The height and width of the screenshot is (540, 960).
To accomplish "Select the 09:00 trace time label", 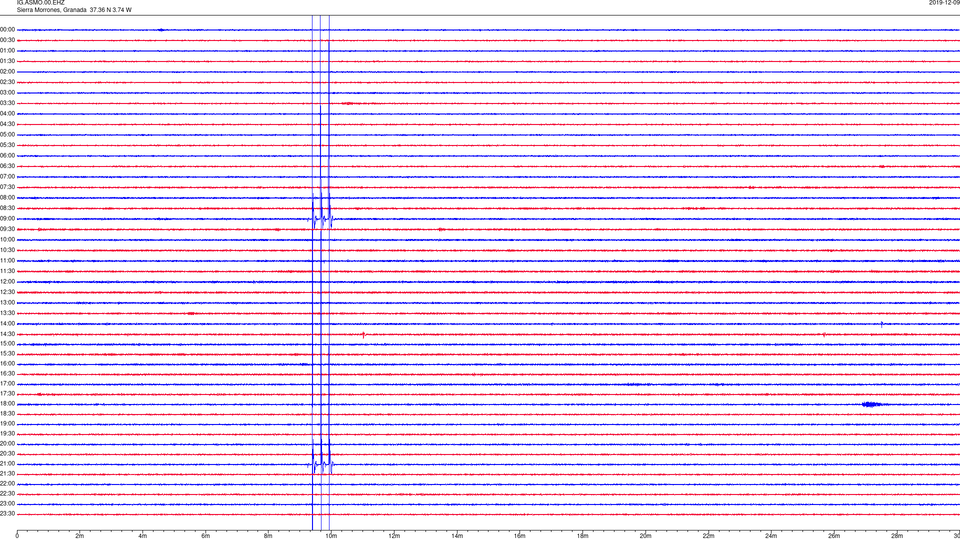I will point(7,219).
